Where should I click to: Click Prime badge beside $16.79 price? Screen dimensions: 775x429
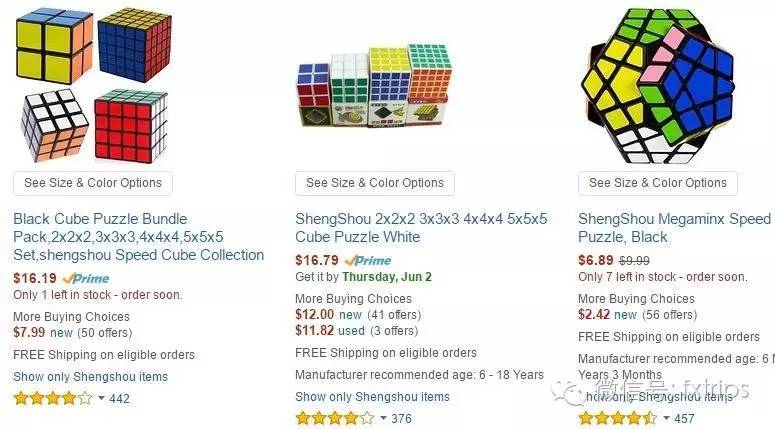click(368, 260)
